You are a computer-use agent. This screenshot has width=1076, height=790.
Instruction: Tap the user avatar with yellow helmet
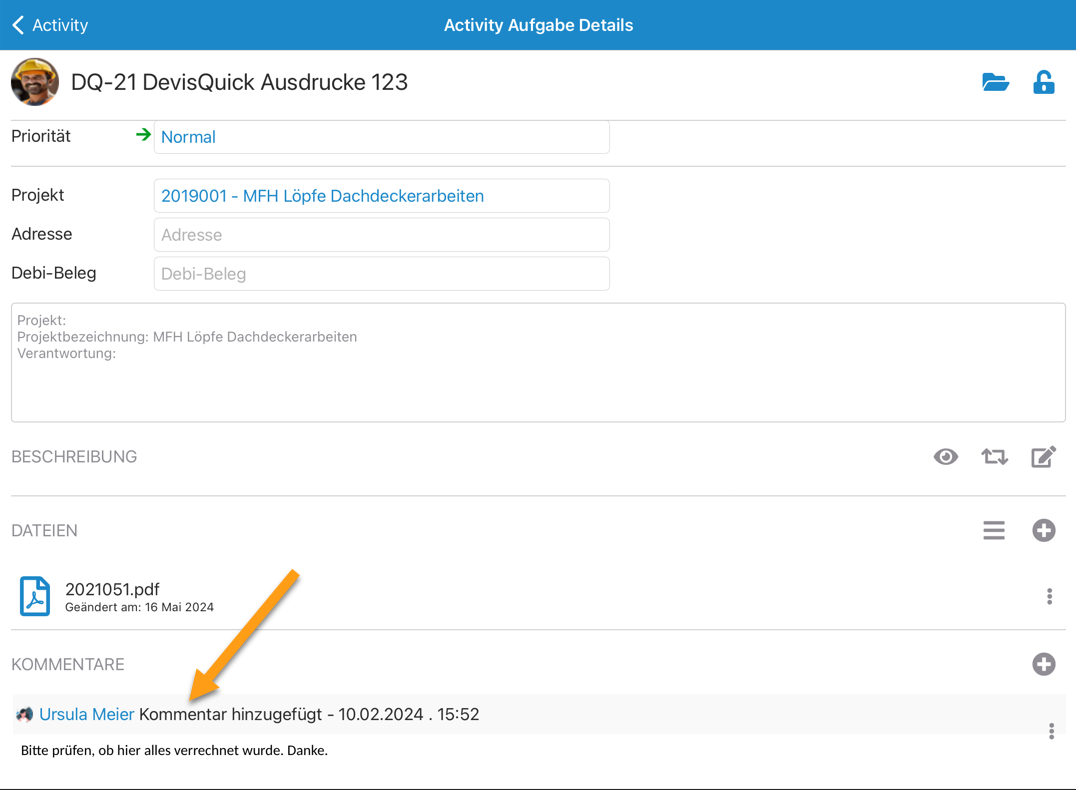click(x=35, y=82)
